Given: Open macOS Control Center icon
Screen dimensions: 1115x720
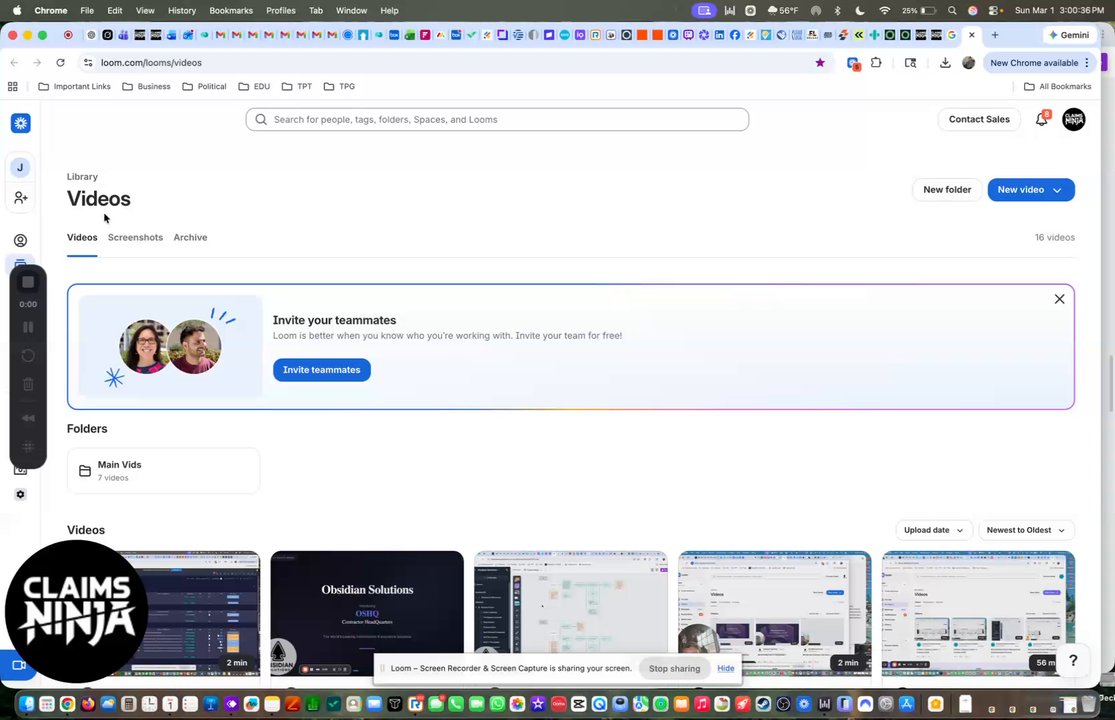Looking at the screenshot, I should coord(995,11).
